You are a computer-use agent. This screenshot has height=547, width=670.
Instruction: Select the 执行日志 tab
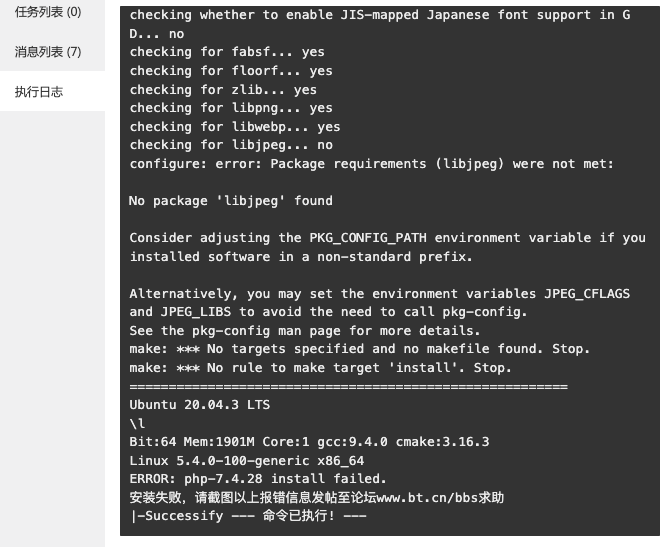[x=39, y=91]
